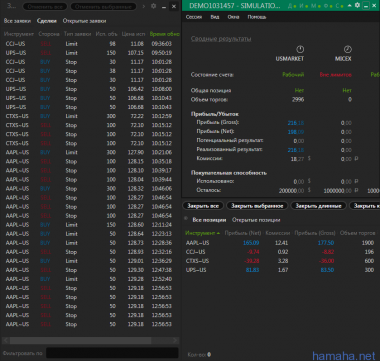Click the MICEX clock icon
The image size is (380, 361).
tap(348, 49)
